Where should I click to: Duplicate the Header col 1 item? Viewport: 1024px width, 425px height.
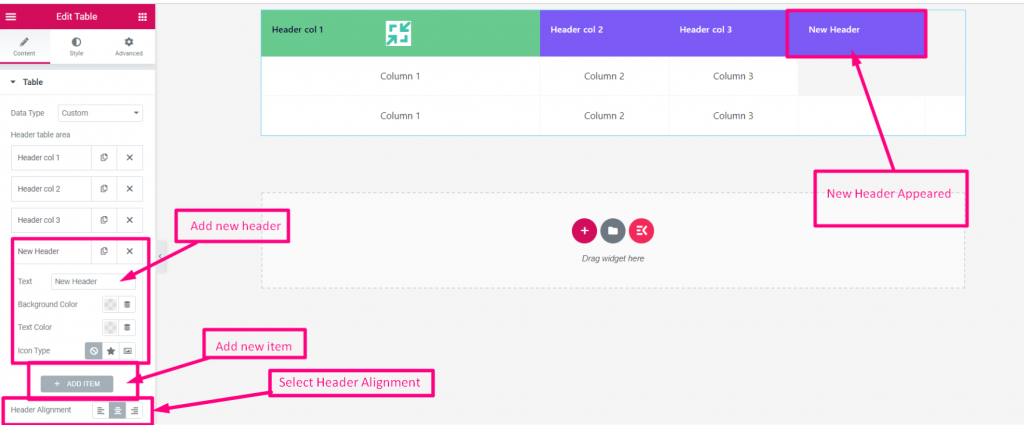pos(104,158)
